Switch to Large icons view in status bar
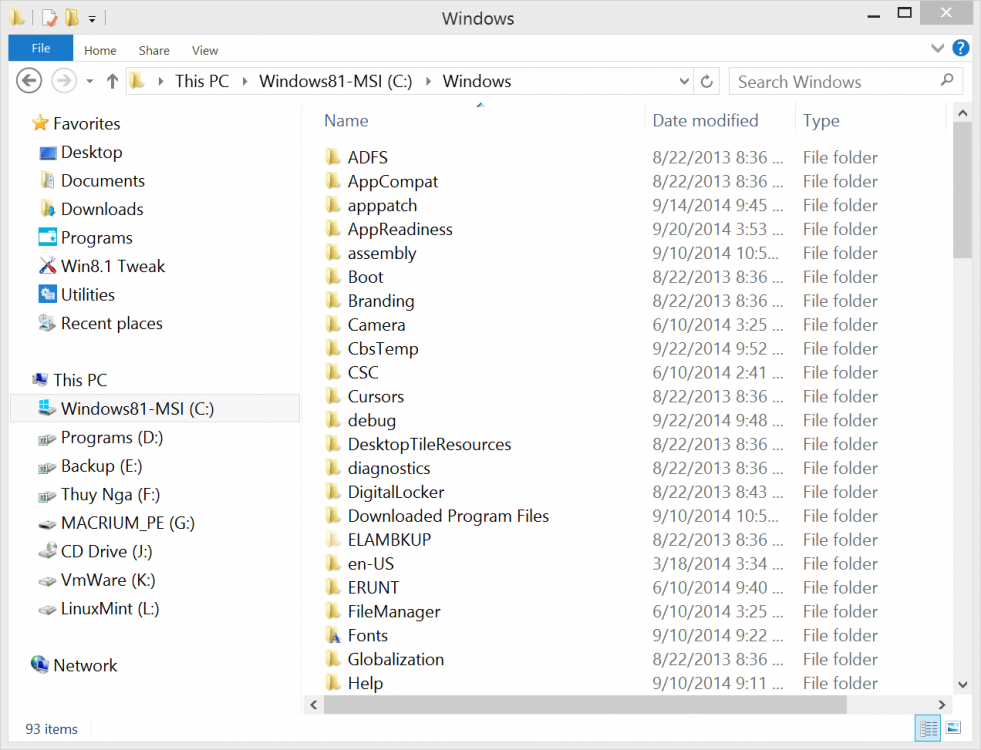The width and height of the screenshot is (981, 750). (953, 727)
